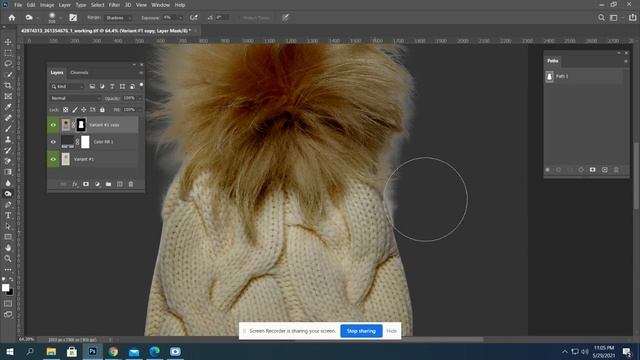Select the Horizontal Type tool

[8, 215]
